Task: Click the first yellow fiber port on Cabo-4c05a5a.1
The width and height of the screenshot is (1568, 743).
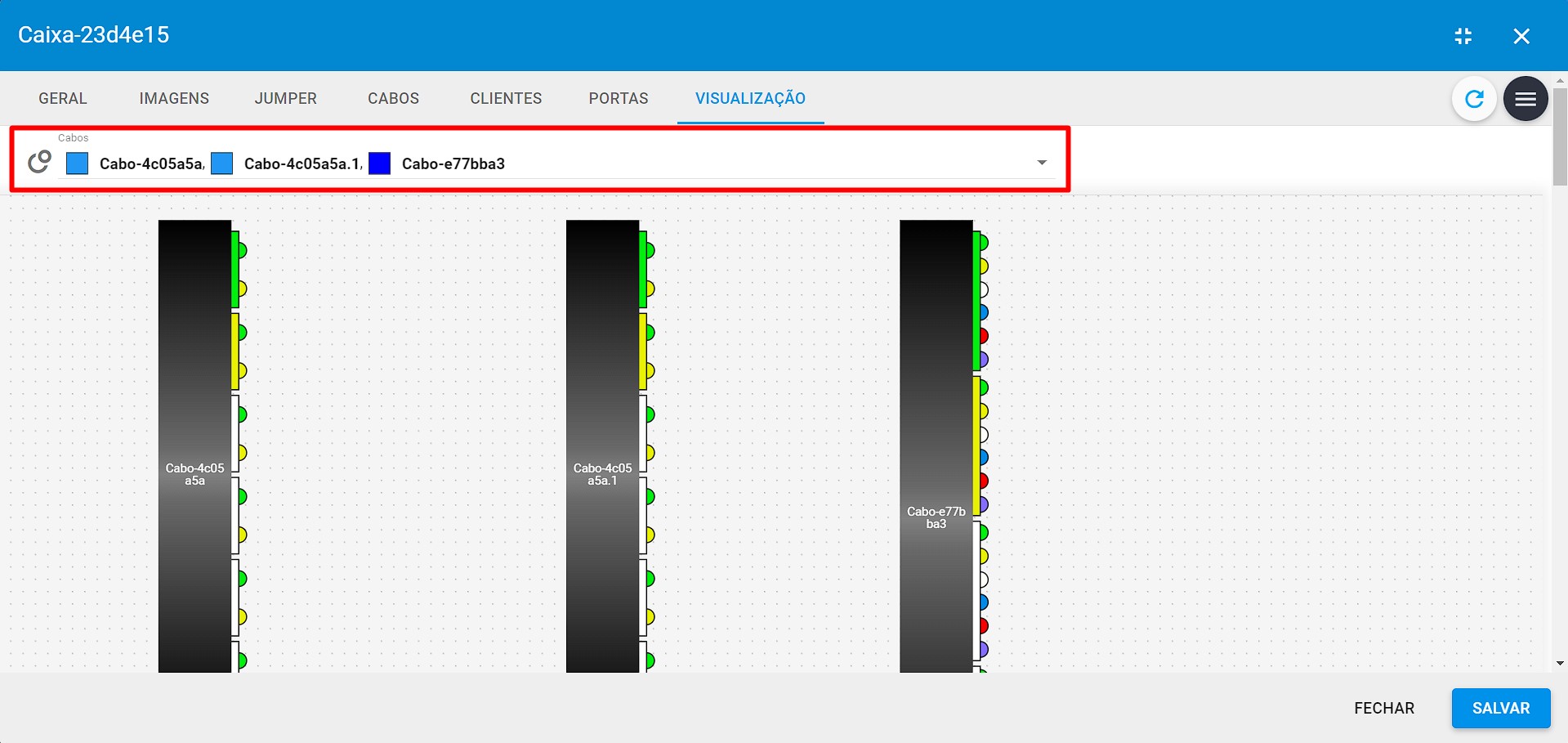Action: coord(650,289)
